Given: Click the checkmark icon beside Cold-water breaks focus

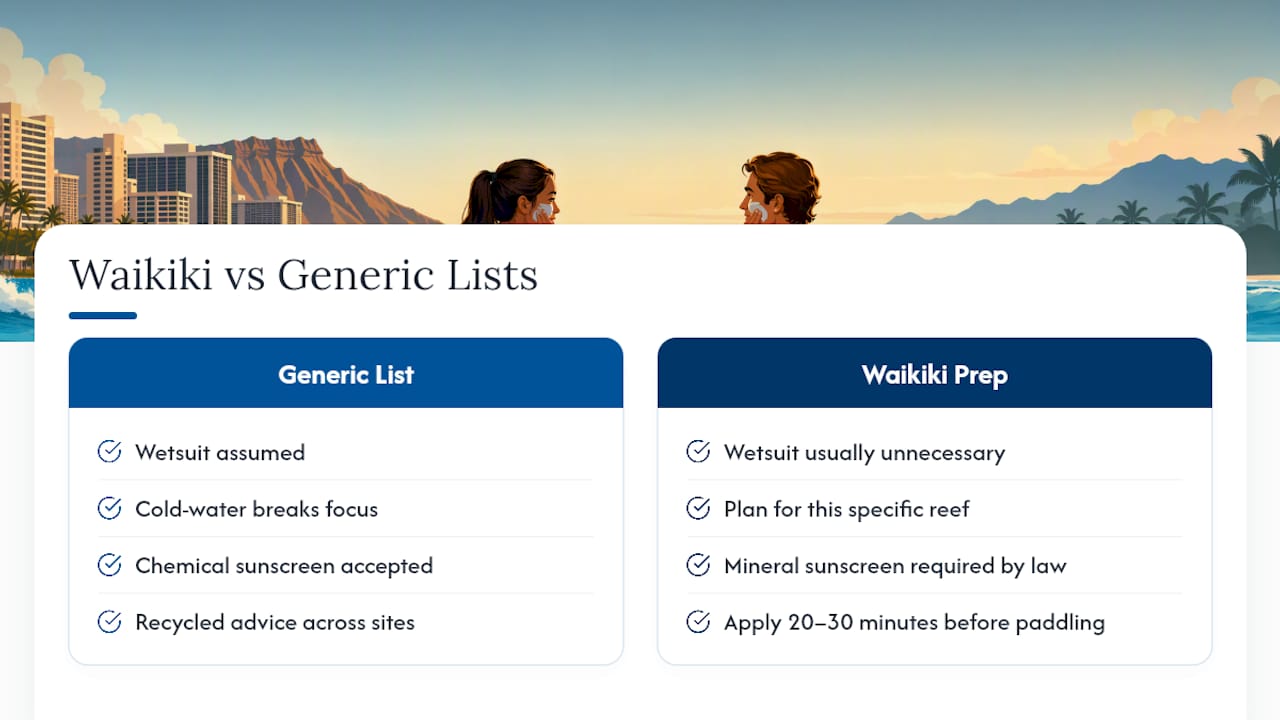Looking at the screenshot, I should point(109,509).
